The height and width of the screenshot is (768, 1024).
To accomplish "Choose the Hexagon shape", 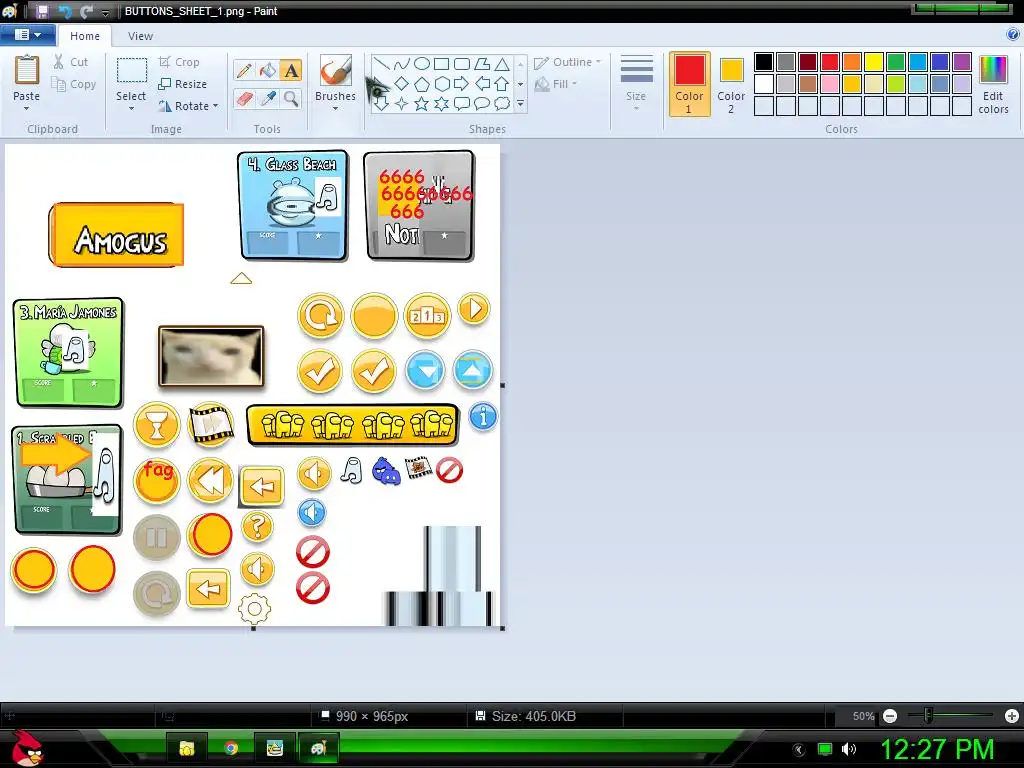I will click(442, 84).
